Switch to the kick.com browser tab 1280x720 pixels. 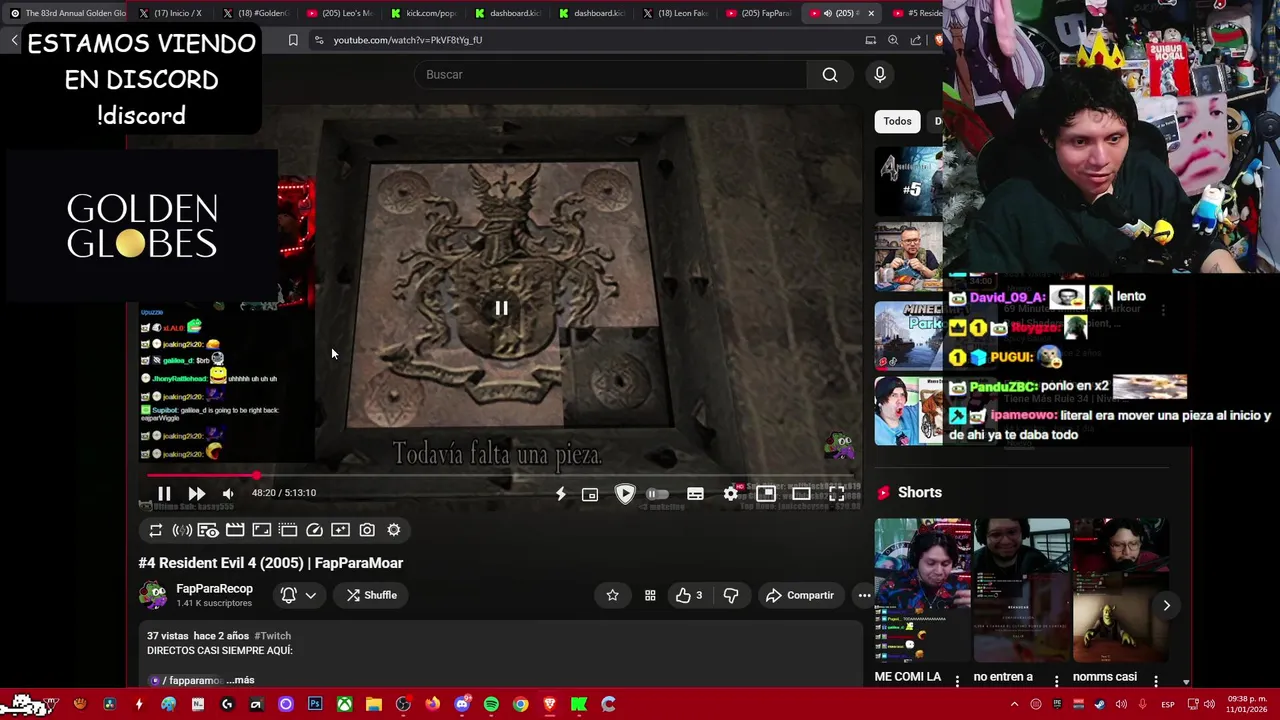[x=423, y=13]
